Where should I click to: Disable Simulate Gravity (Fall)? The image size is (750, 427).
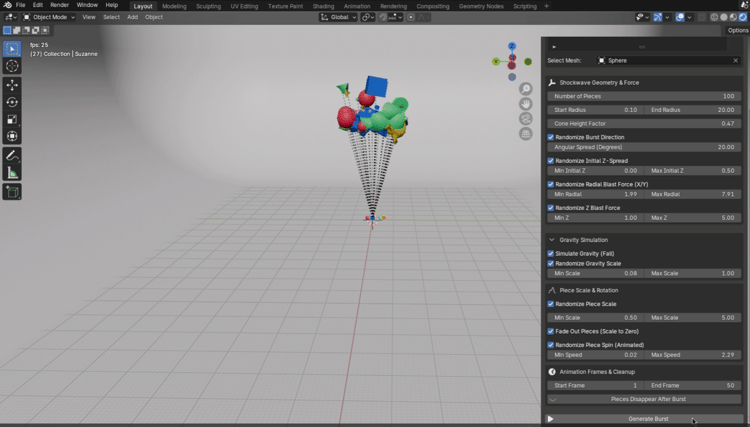point(551,253)
